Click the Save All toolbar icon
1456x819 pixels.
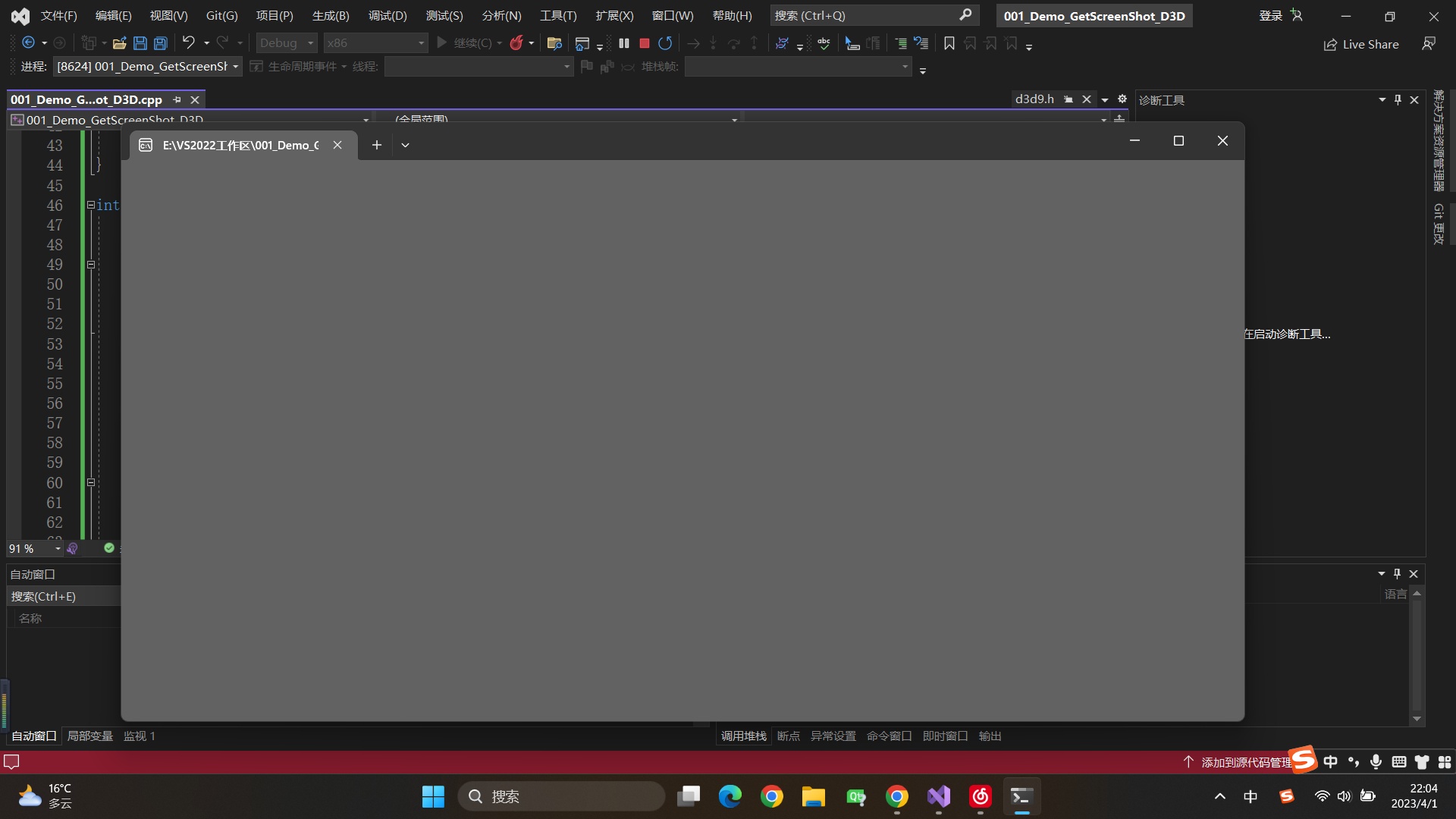coord(160,43)
